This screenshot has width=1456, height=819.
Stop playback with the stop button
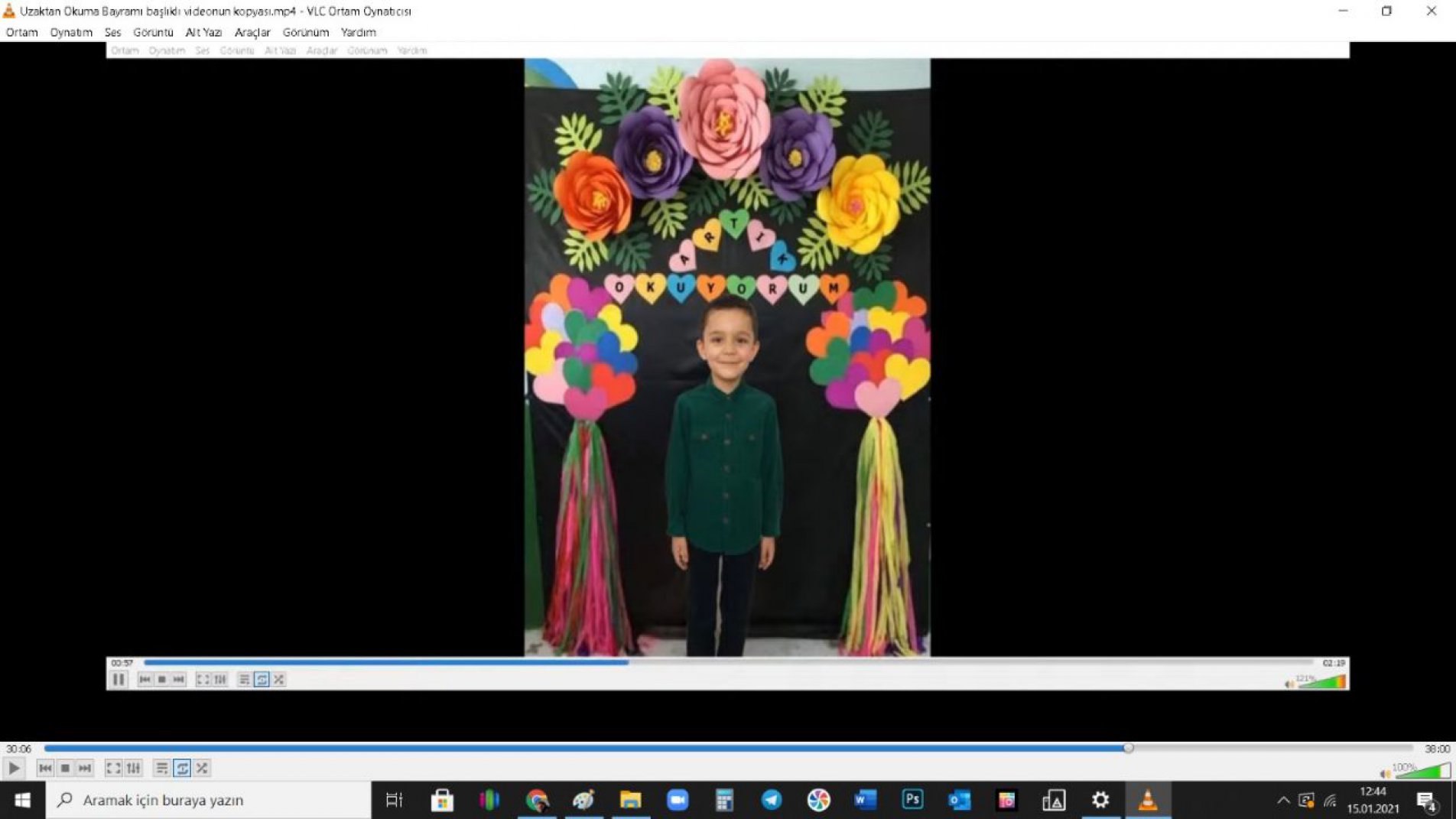tap(65, 768)
